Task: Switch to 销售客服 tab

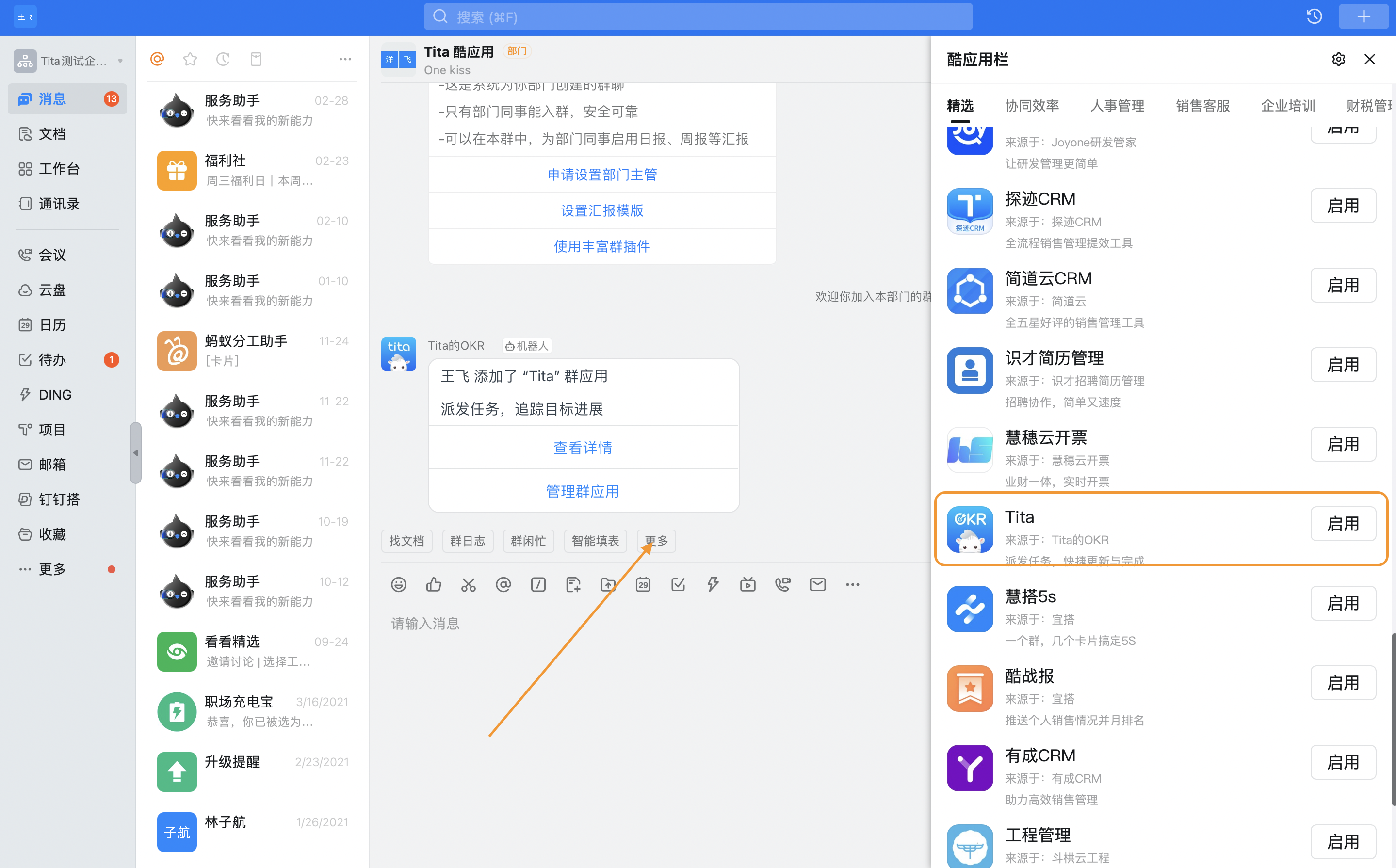Action: [1202, 106]
